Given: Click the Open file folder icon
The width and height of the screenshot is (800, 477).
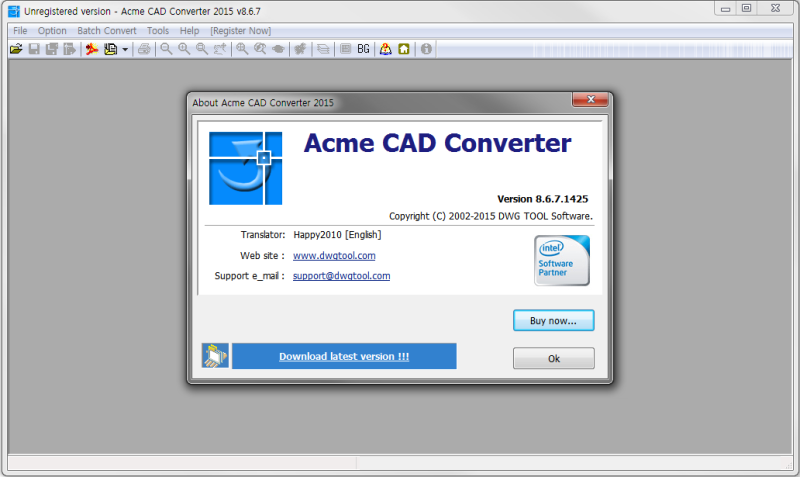Looking at the screenshot, I should click(16, 49).
